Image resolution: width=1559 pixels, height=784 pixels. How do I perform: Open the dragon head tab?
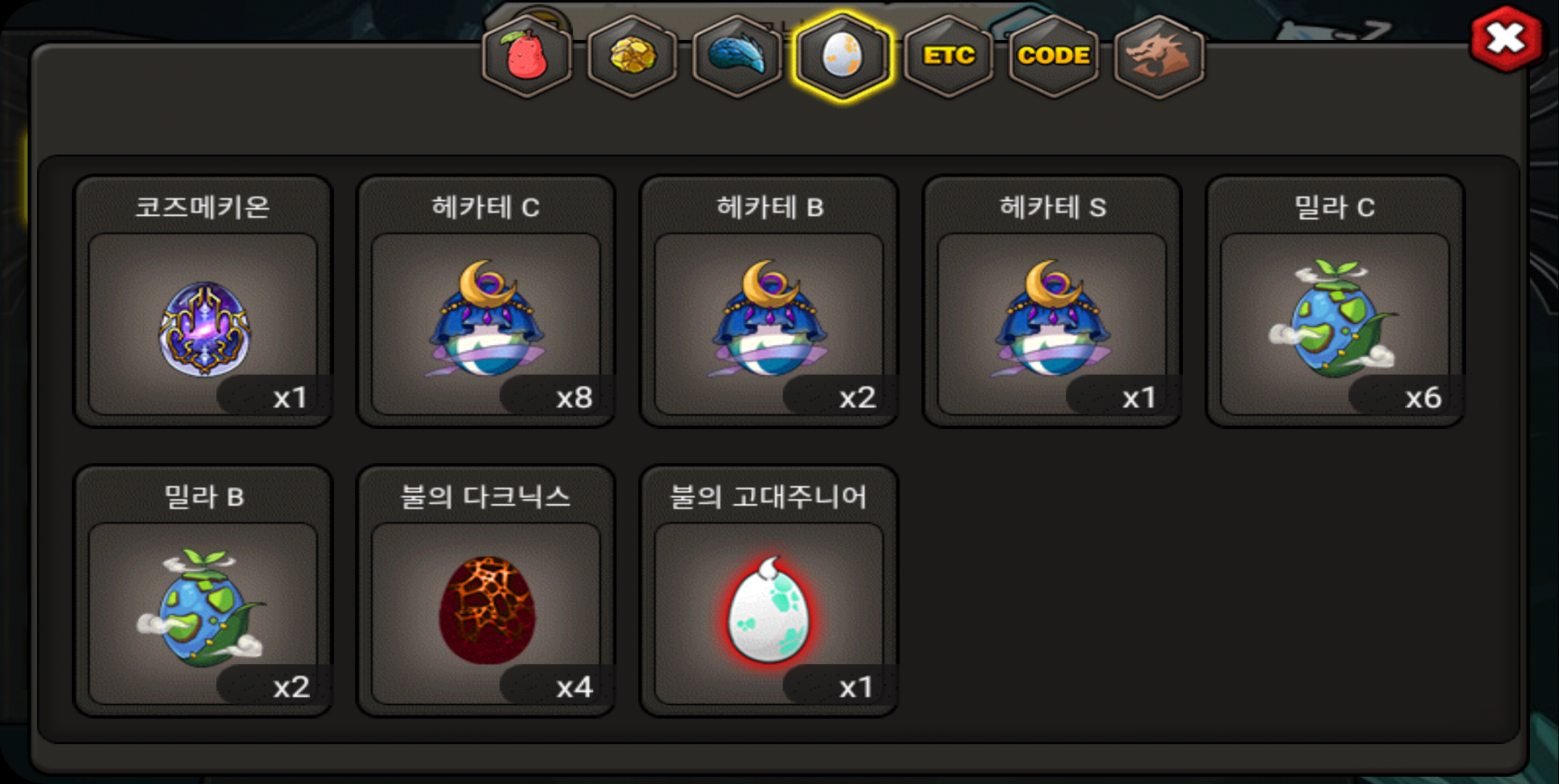(x=1159, y=56)
